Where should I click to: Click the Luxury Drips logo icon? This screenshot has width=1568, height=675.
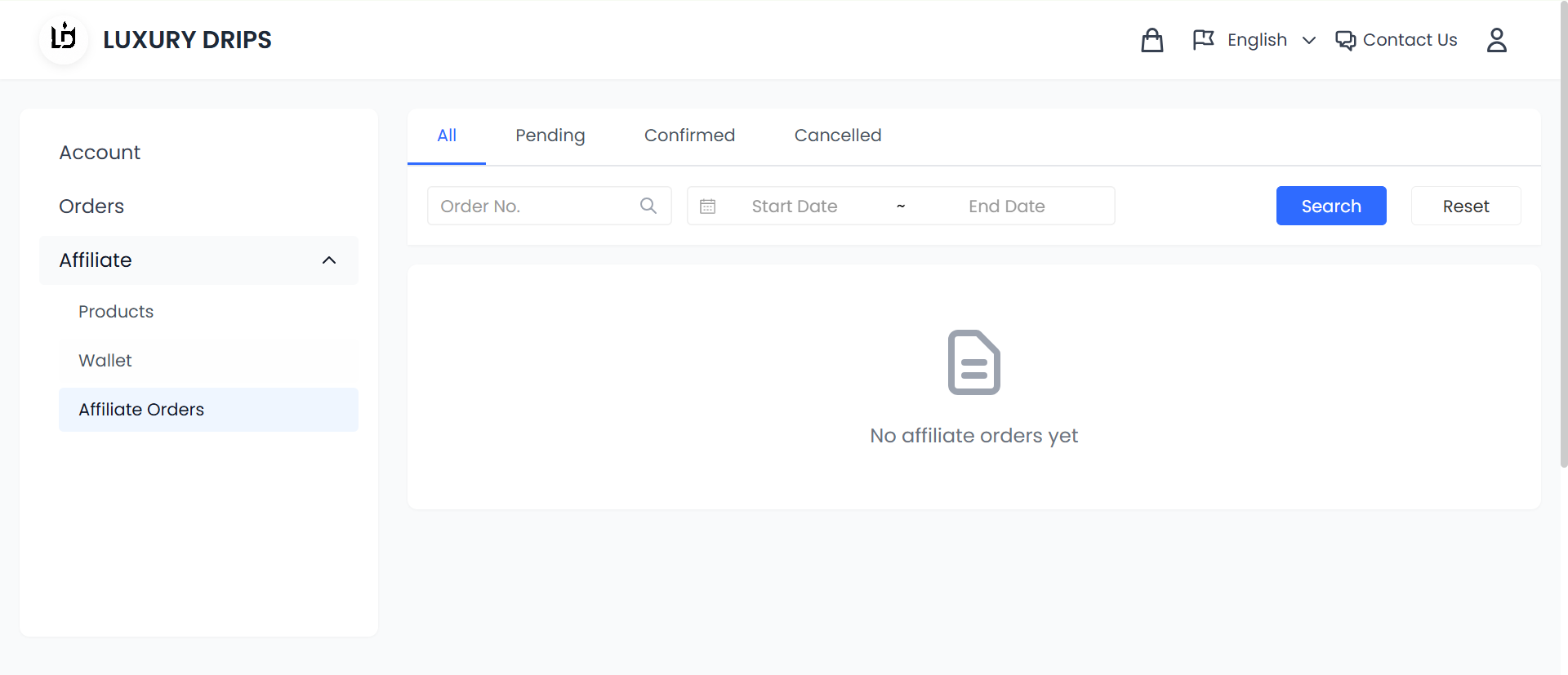pyautogui.click(x=64, y=39)
